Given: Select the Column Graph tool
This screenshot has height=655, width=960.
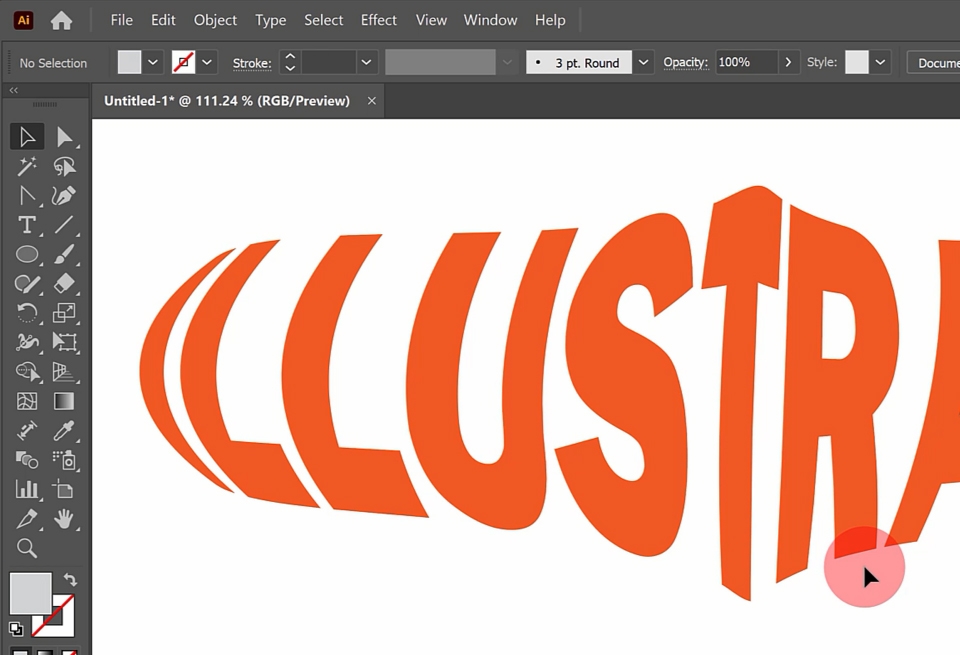Looking at the screenshot, I should click(x=27, y=489).
